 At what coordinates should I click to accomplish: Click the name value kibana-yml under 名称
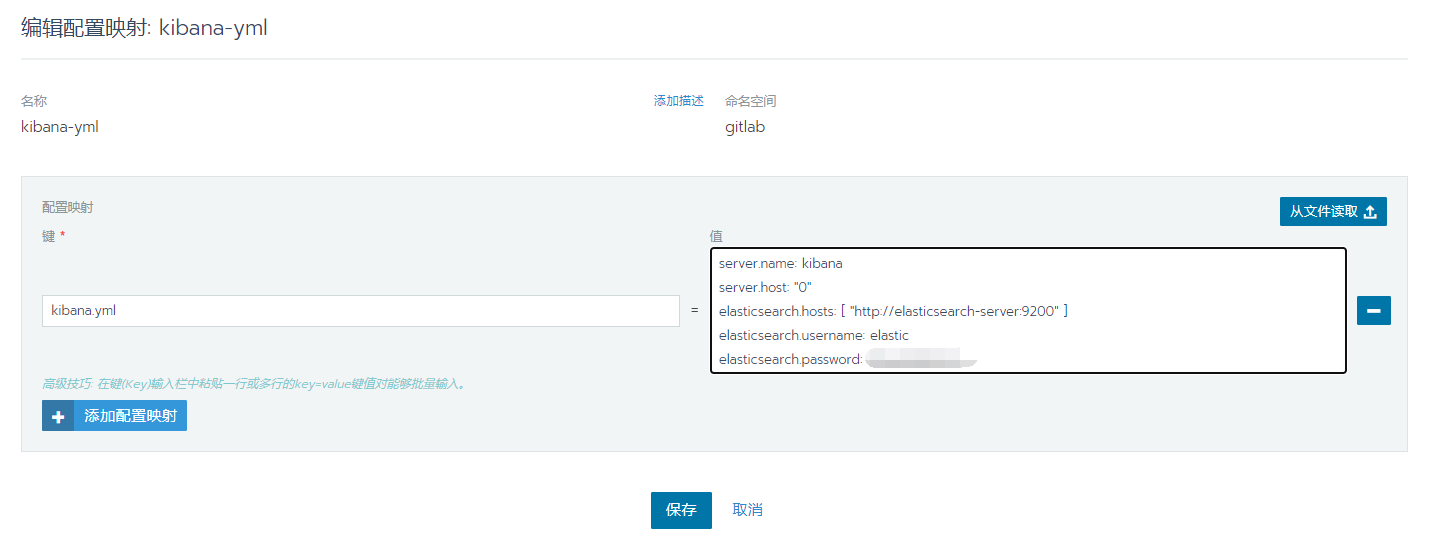[60, 127]
